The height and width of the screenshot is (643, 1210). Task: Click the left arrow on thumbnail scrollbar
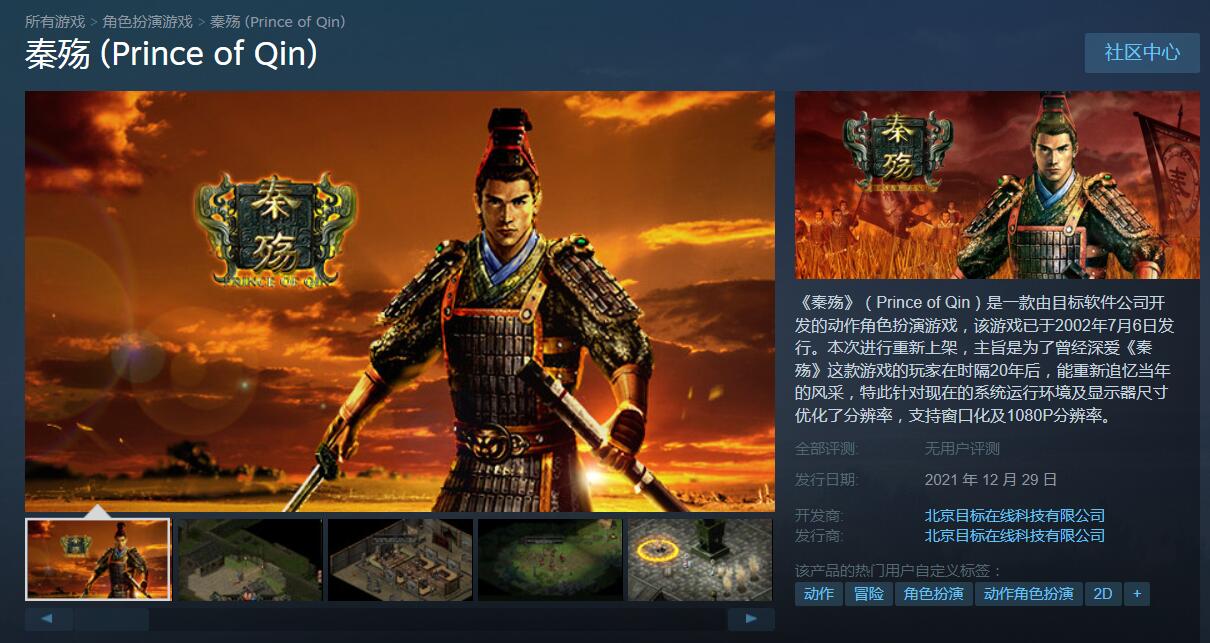48,620
